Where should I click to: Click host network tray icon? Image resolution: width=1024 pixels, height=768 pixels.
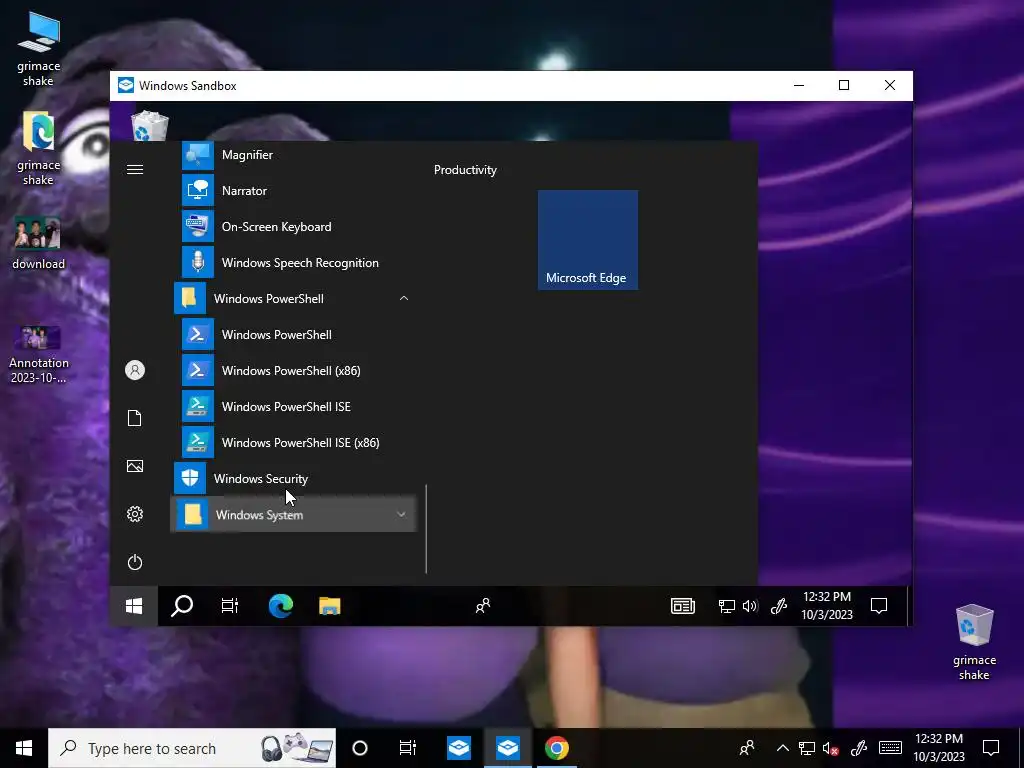click(x=807, y=748)
